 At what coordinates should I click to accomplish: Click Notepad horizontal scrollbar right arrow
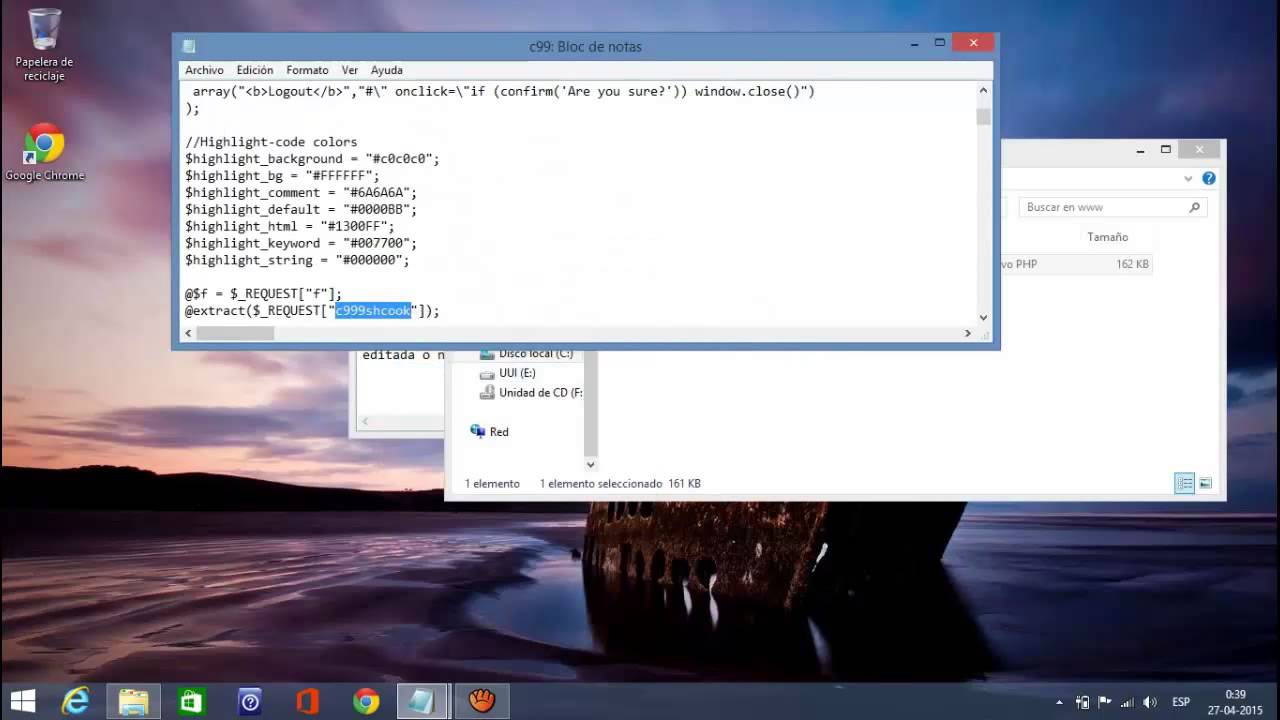click(967, 333)
